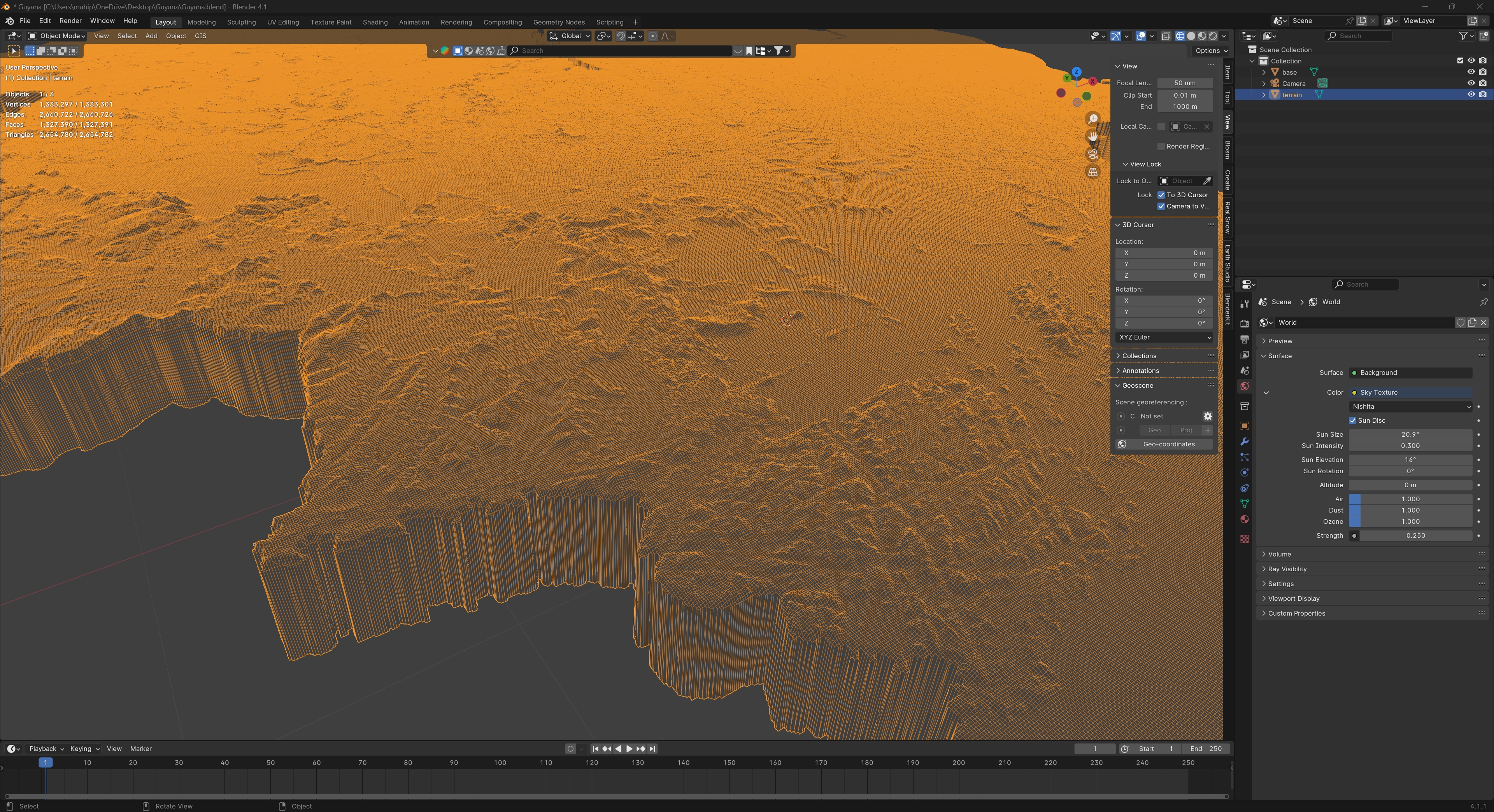
Task: Open the XYZ Euler rotation dropdown
Action: click(1164, 337)
